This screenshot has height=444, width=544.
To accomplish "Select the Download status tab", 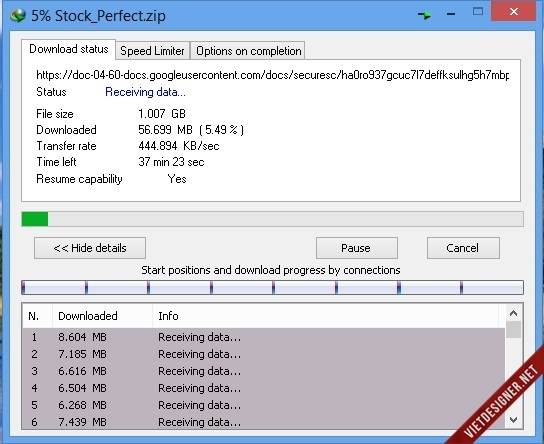I will [x=68, y=49].
